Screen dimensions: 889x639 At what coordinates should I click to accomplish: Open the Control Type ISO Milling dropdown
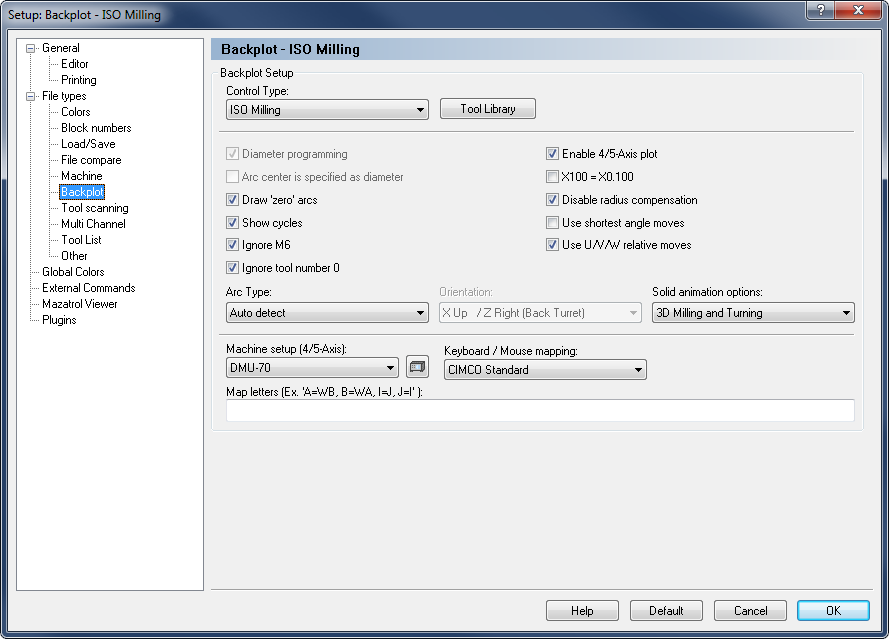pyautogui.click(x=327, y=109)
